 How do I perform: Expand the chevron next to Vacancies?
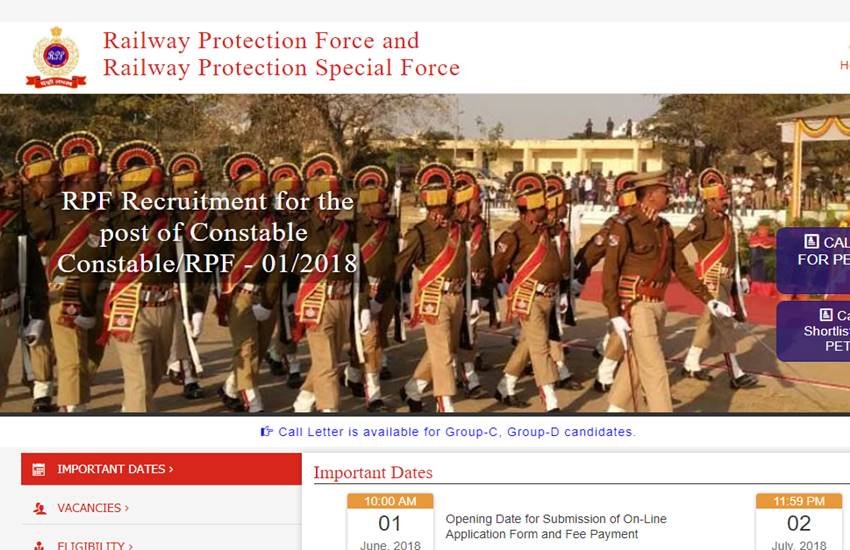point(127,508)
